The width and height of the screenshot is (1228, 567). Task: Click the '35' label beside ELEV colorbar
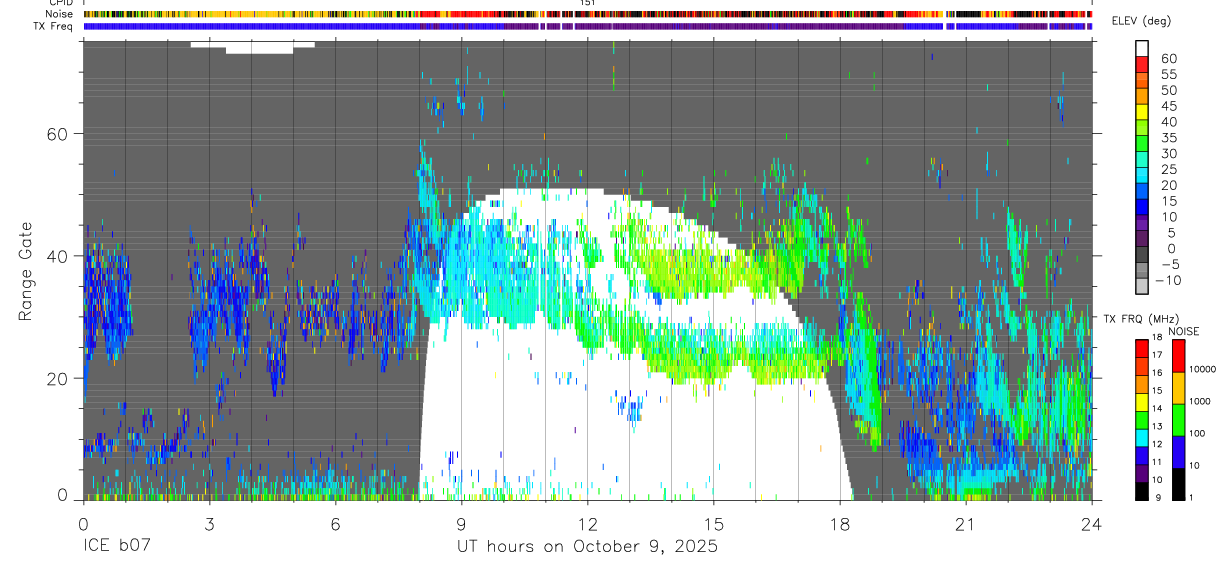point(1167,137)
